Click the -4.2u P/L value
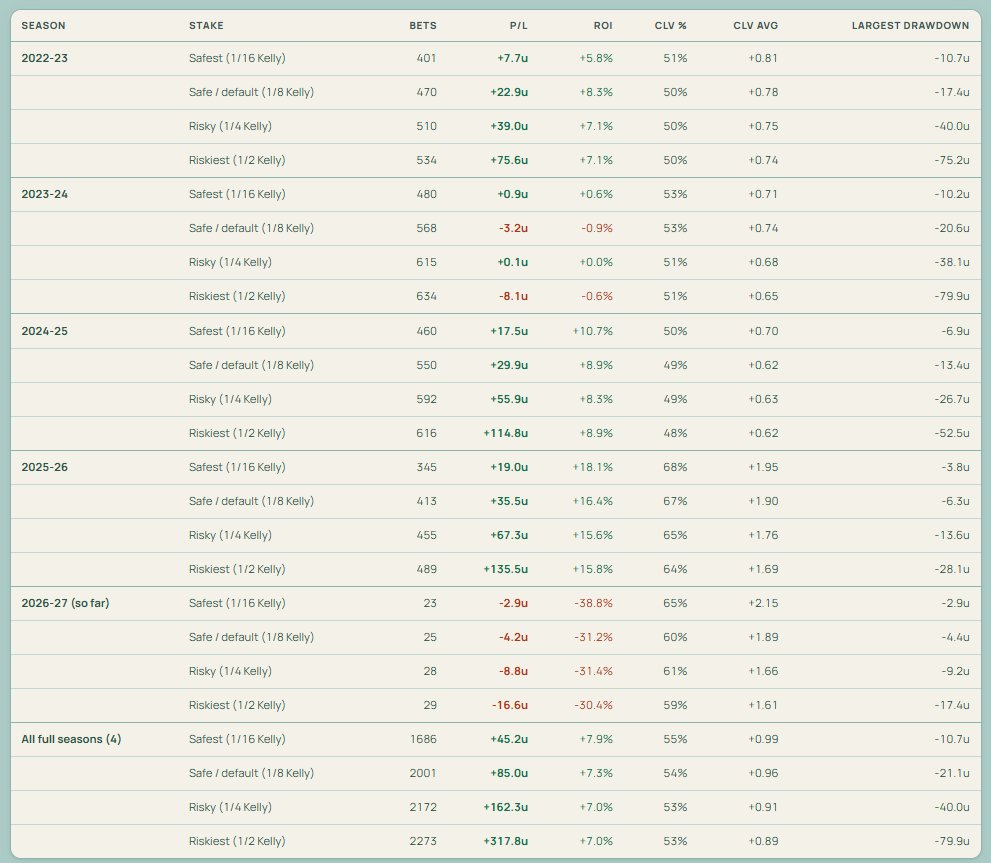Viewport: 991px width, 863px height. click(x=513, y=637)
